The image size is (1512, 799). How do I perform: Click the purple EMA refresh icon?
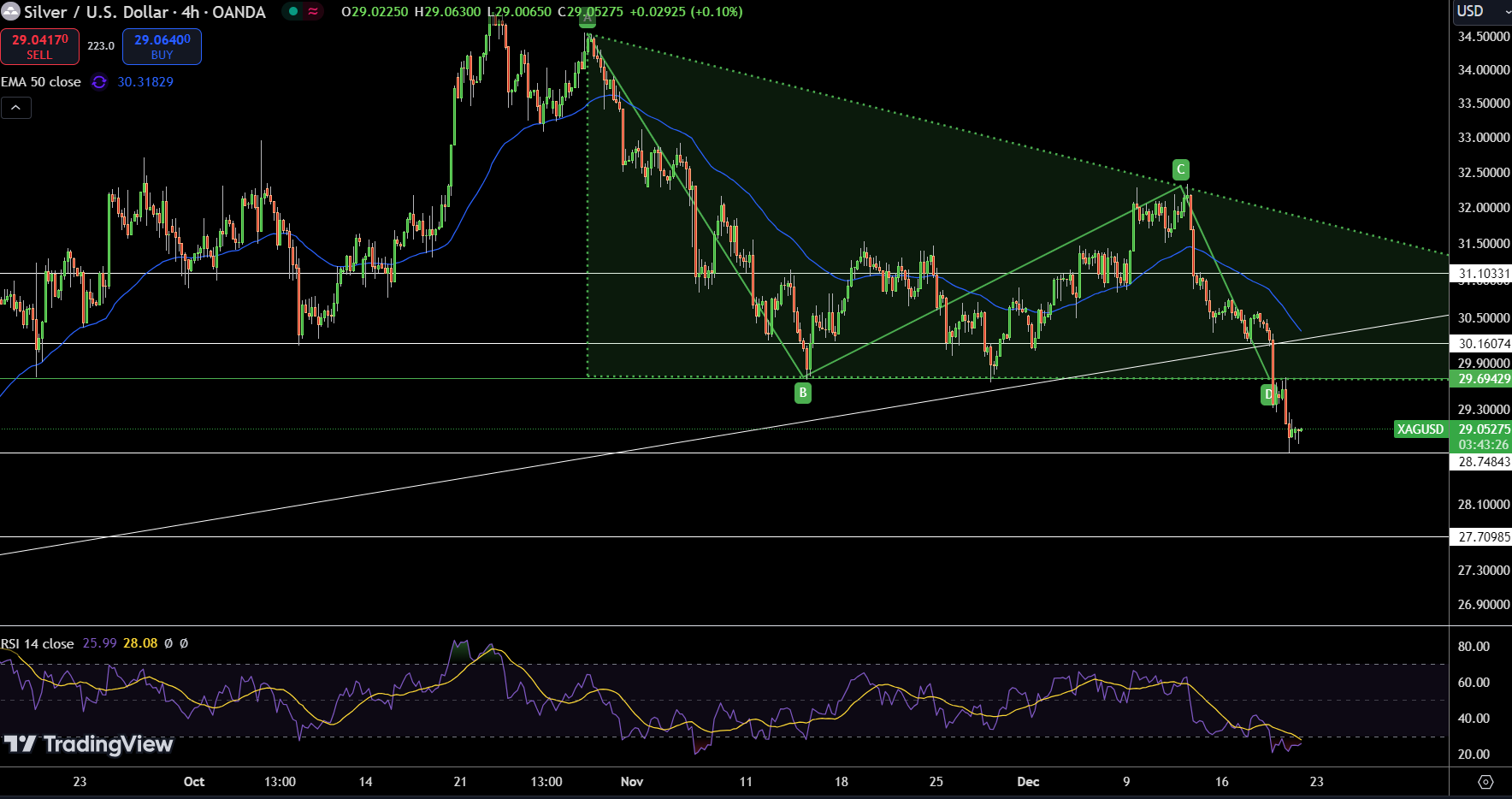(99, 82)
